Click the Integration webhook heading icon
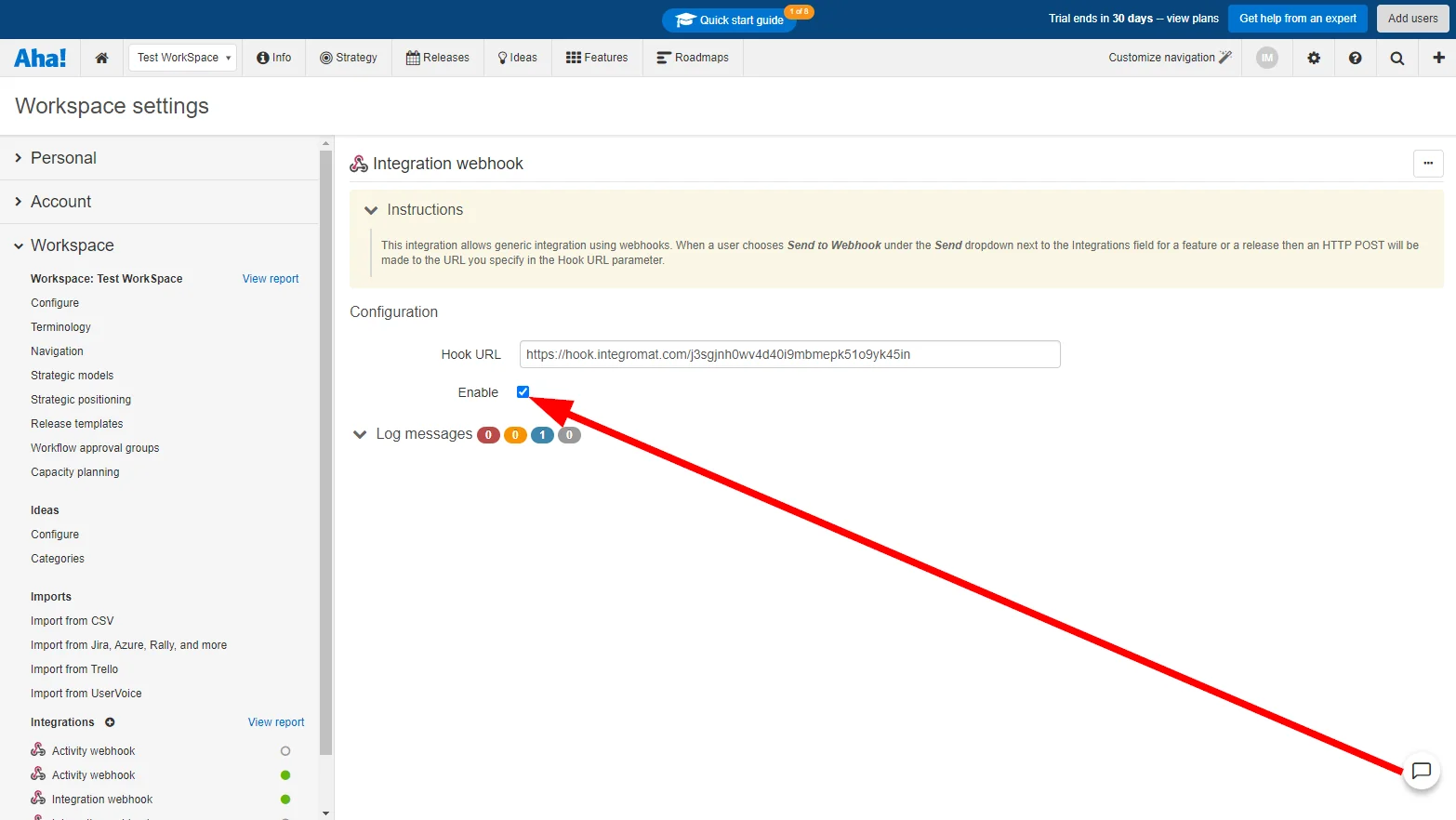The image size is (1456, 820). (359, 165)
